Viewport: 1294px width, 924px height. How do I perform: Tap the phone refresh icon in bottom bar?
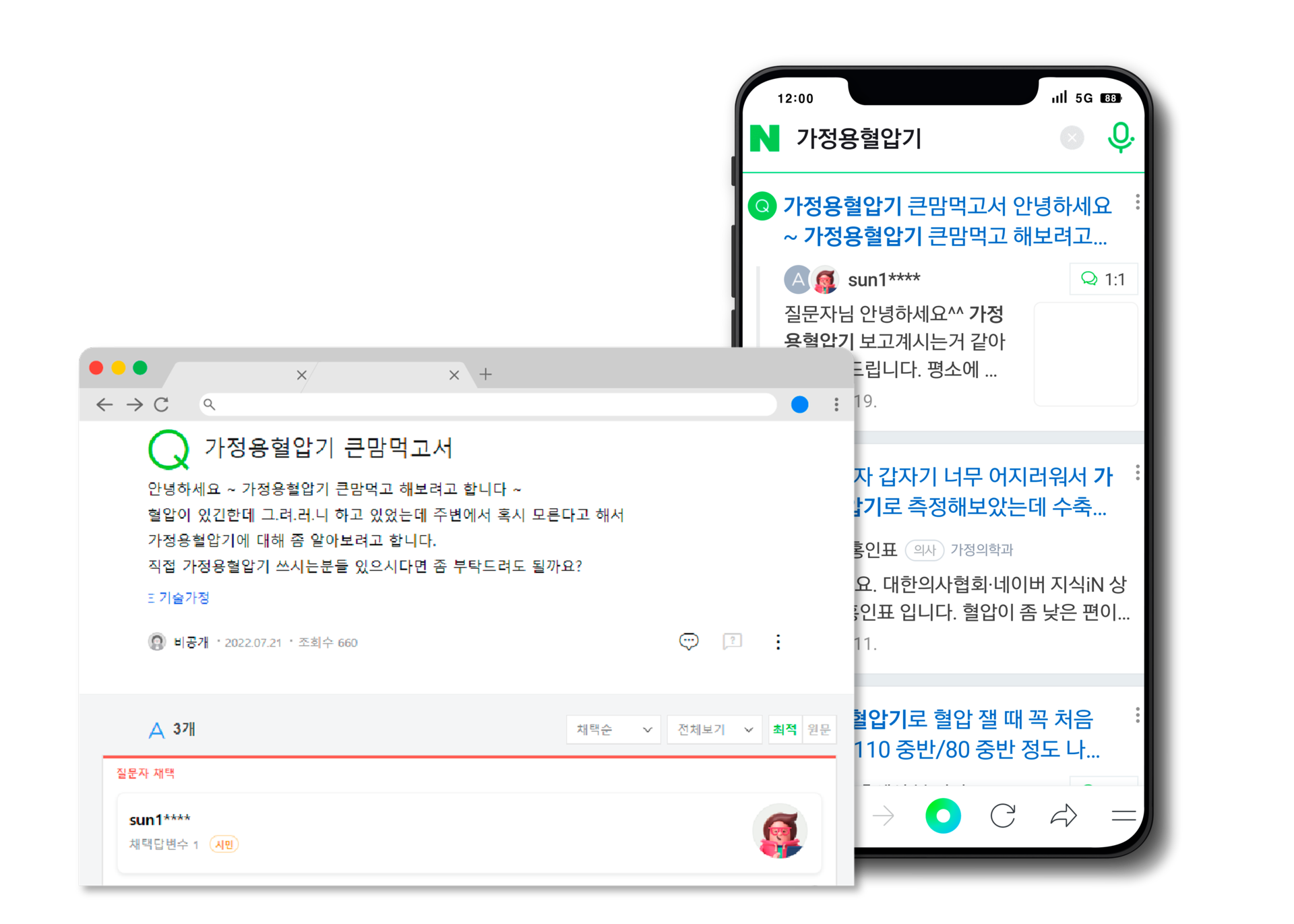point(1003,816)
